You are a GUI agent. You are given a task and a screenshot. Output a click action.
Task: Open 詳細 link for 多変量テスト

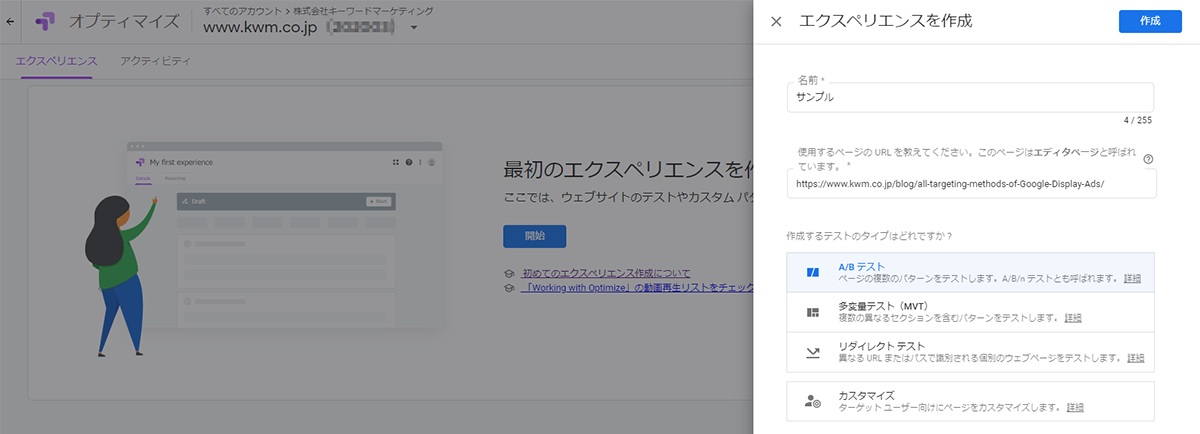pyautogui.click(x=1073, y=318)
